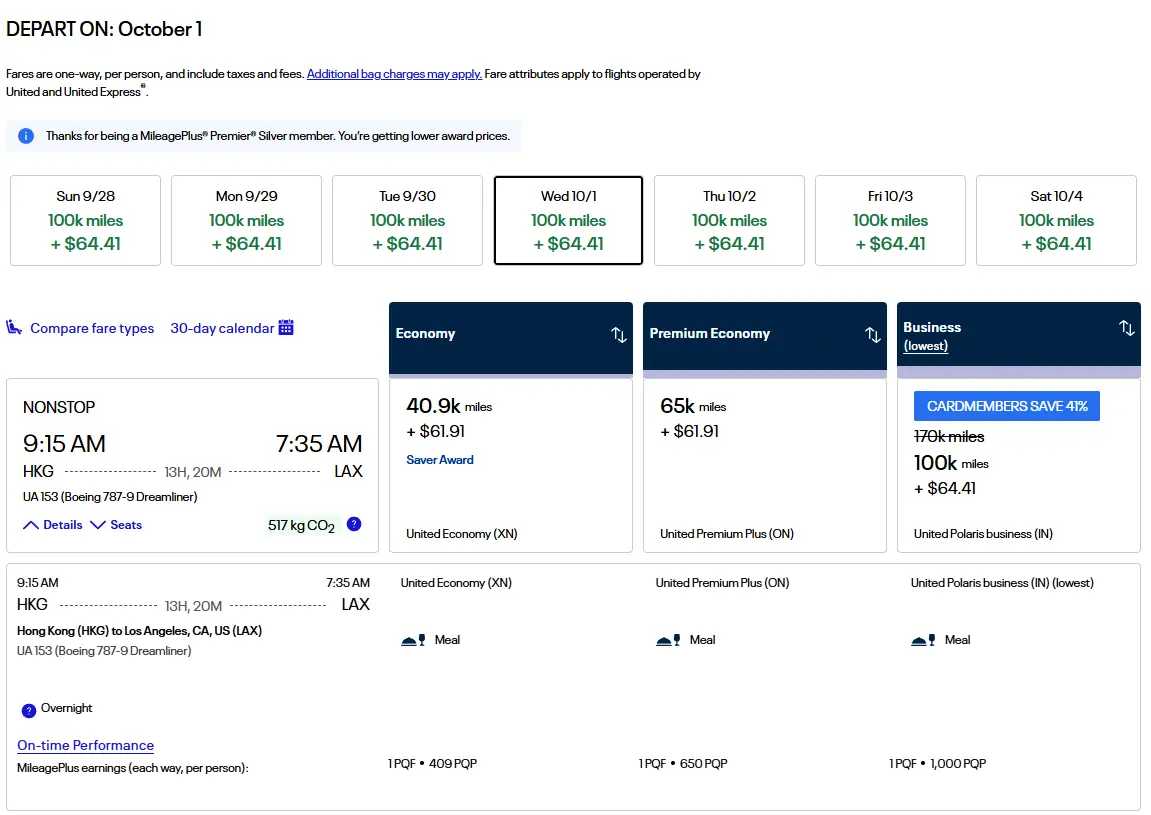Image resolution: width=1151 pixels, height=815 pixels.
Task: Click UA 153 (Boeing 787-9 Dreamliner) in flight card
Action: [110, 497]
